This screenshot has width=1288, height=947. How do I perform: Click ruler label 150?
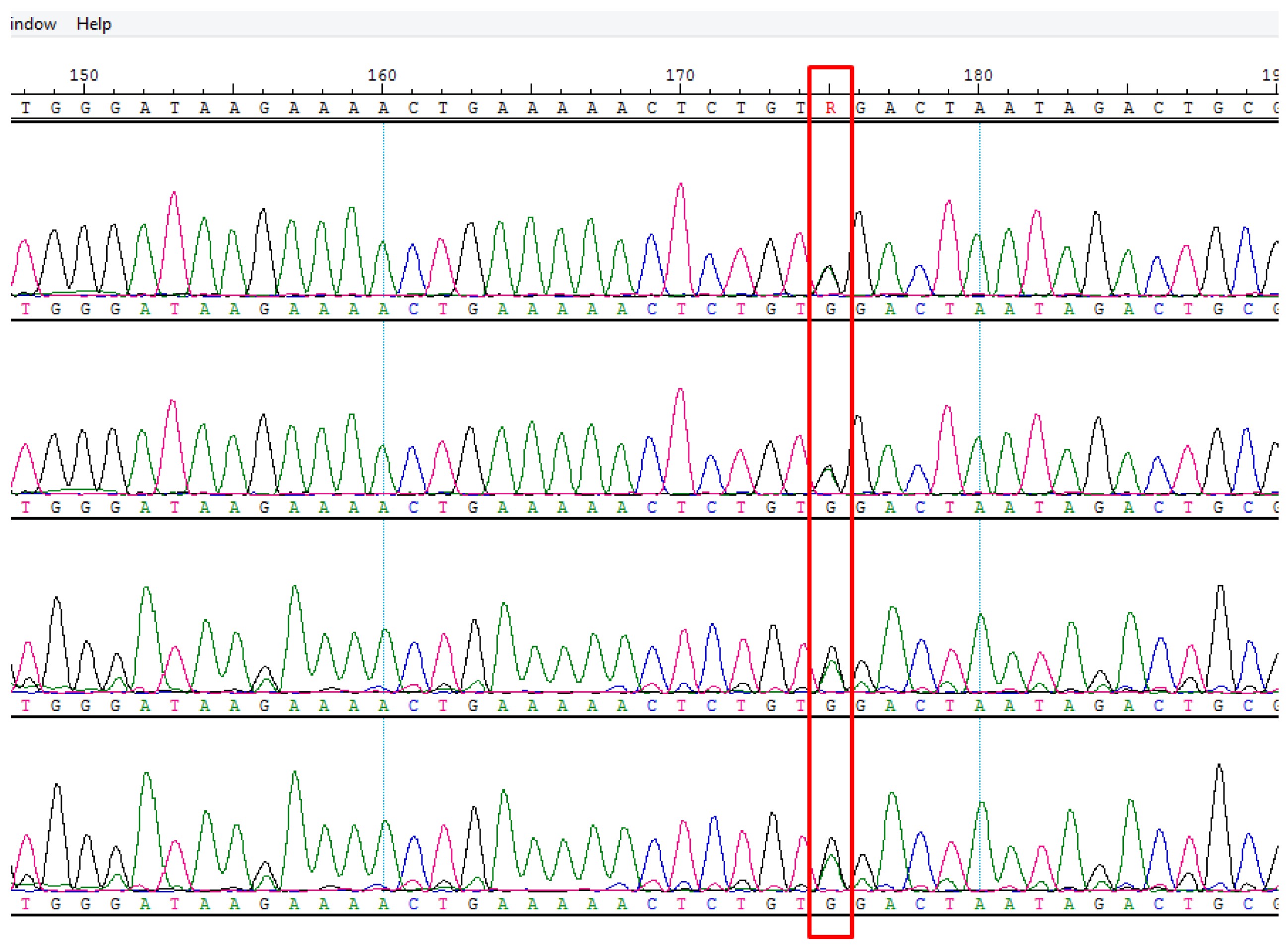coord(84,75)
